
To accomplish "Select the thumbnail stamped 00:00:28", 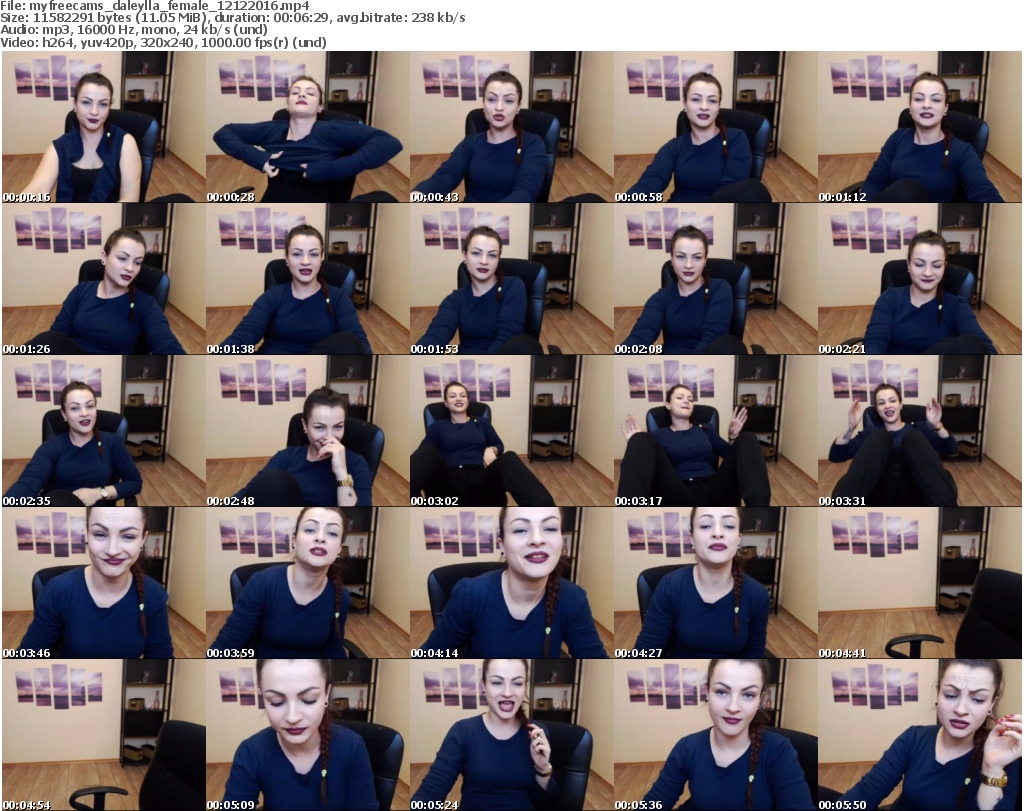I will 308,127.
